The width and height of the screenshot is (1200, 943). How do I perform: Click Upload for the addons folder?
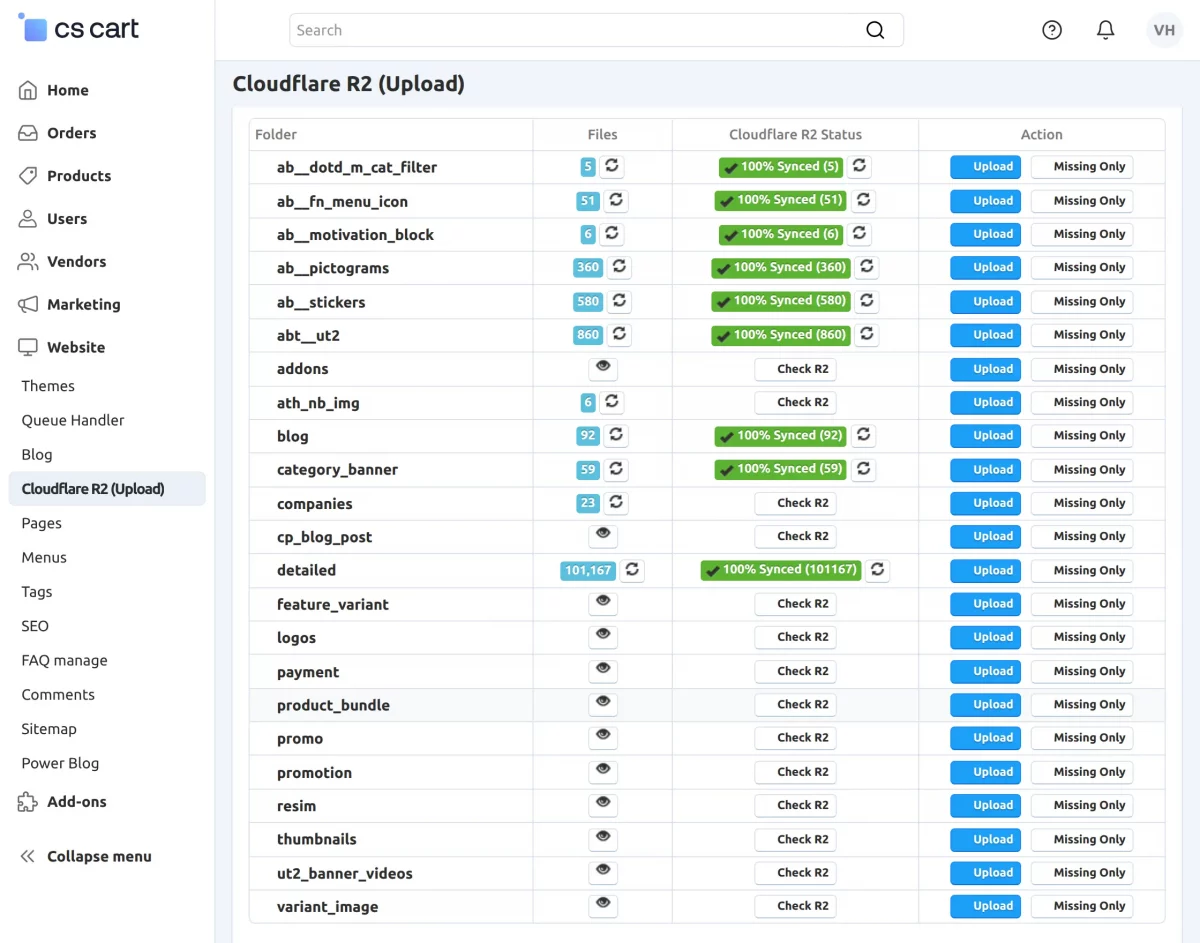click(x=985, y=368)
